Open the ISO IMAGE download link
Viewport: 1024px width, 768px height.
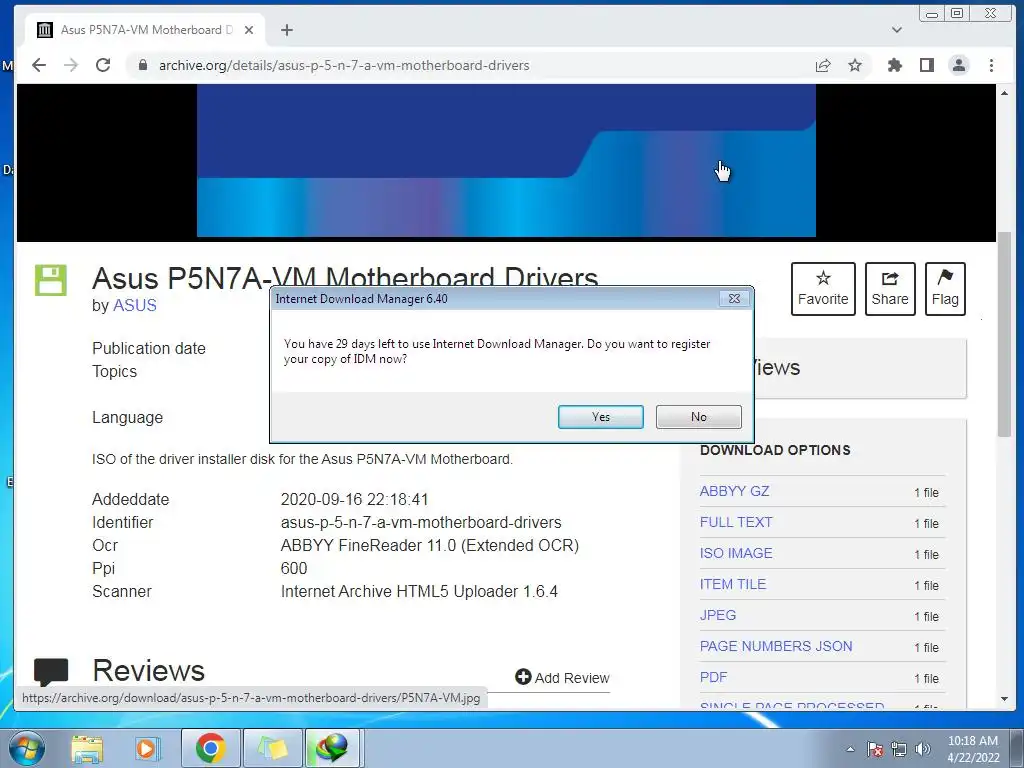click(736, 553)
